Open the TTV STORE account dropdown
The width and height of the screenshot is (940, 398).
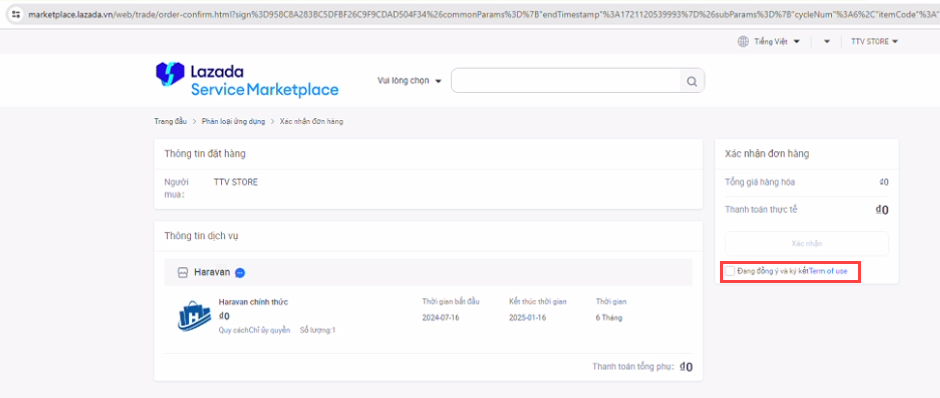874,41
